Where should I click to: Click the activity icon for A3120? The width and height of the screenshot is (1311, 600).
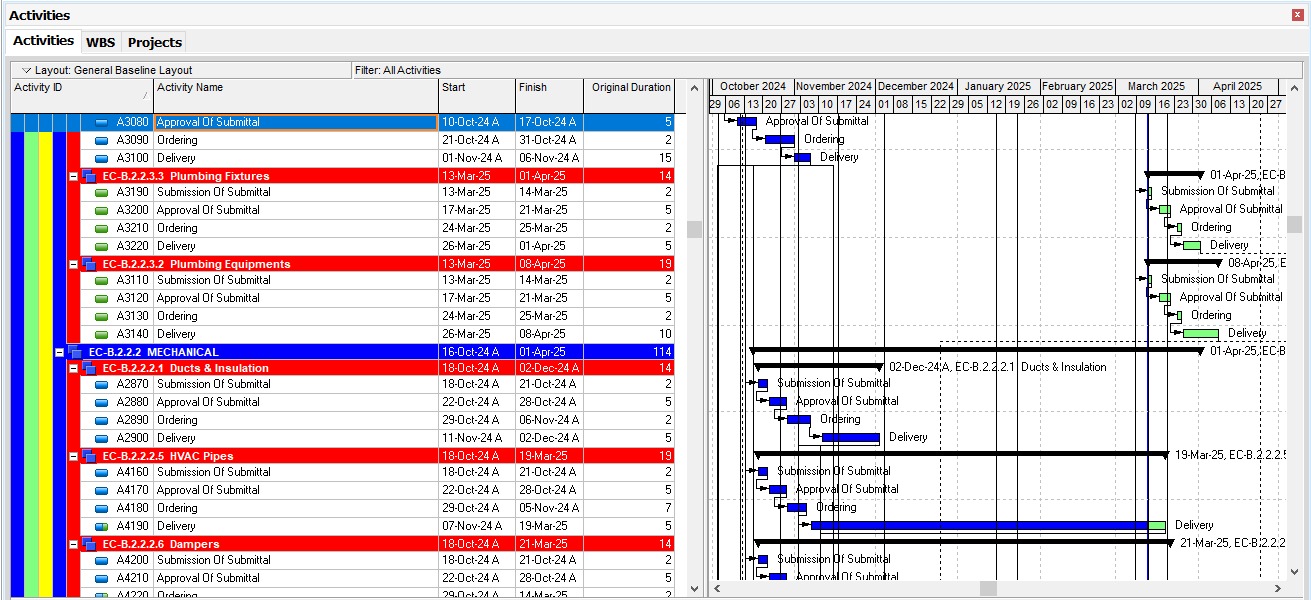pyautogui.click(x=101, y=298)
